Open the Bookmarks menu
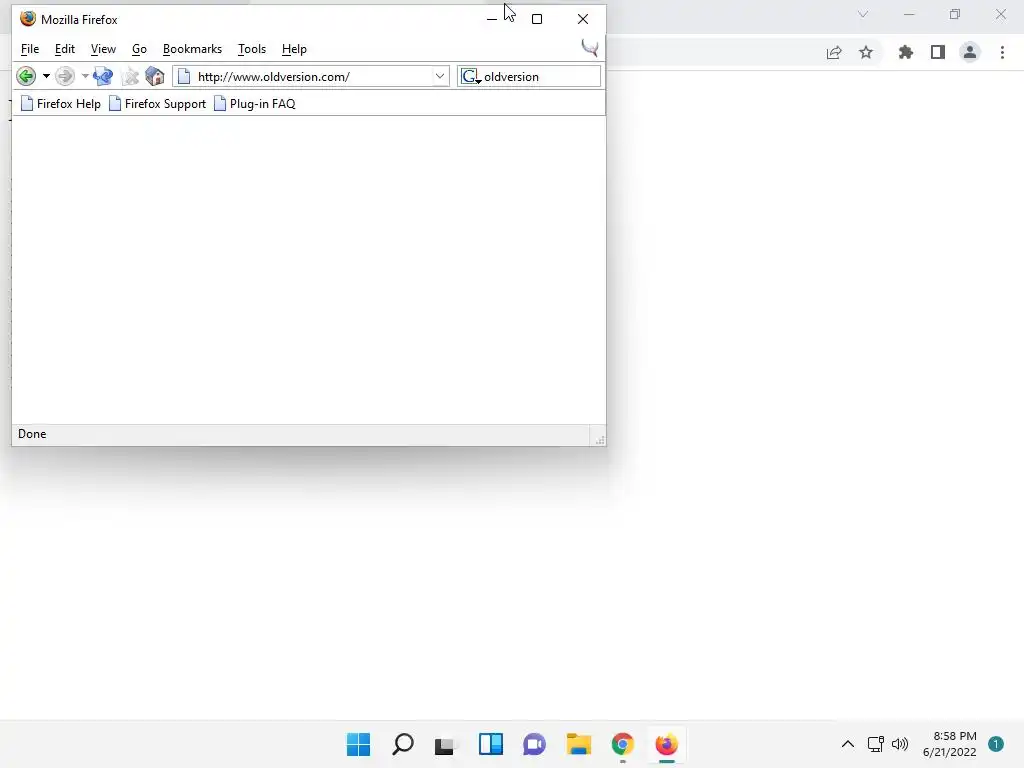1024x768 pixels. (192, 49)
